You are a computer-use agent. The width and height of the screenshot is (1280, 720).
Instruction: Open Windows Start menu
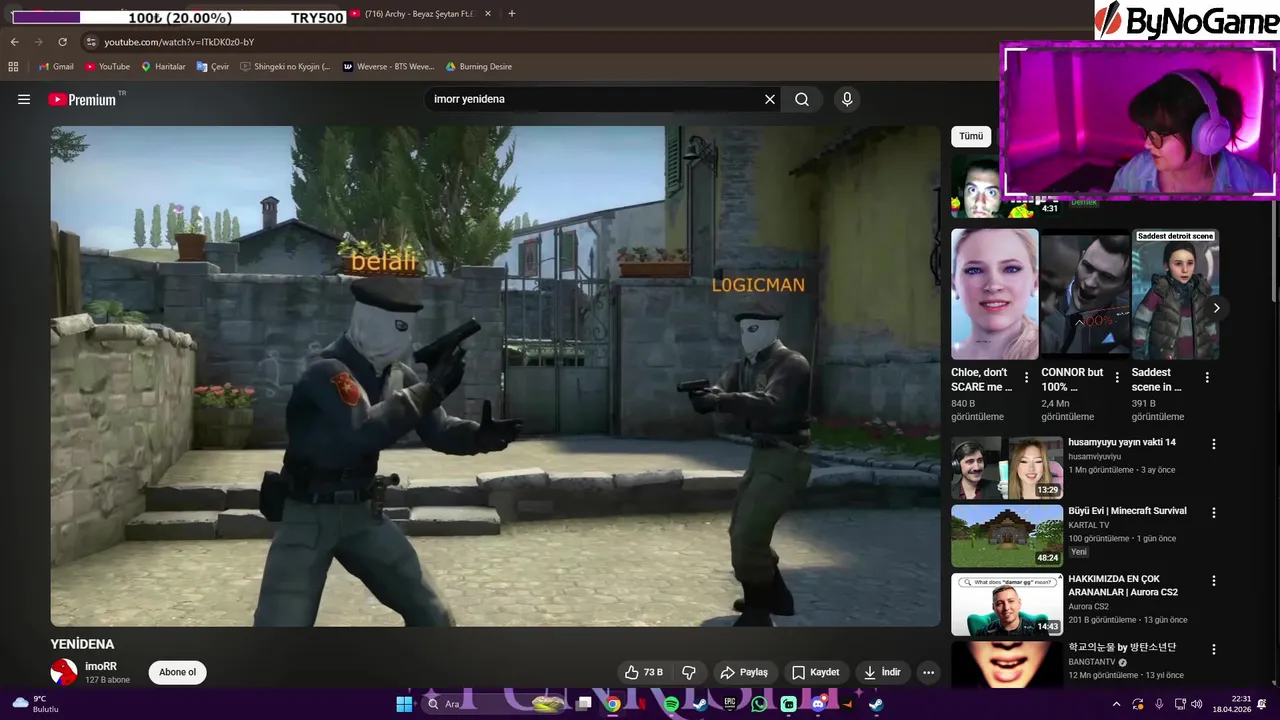click(x=404, y=704)
